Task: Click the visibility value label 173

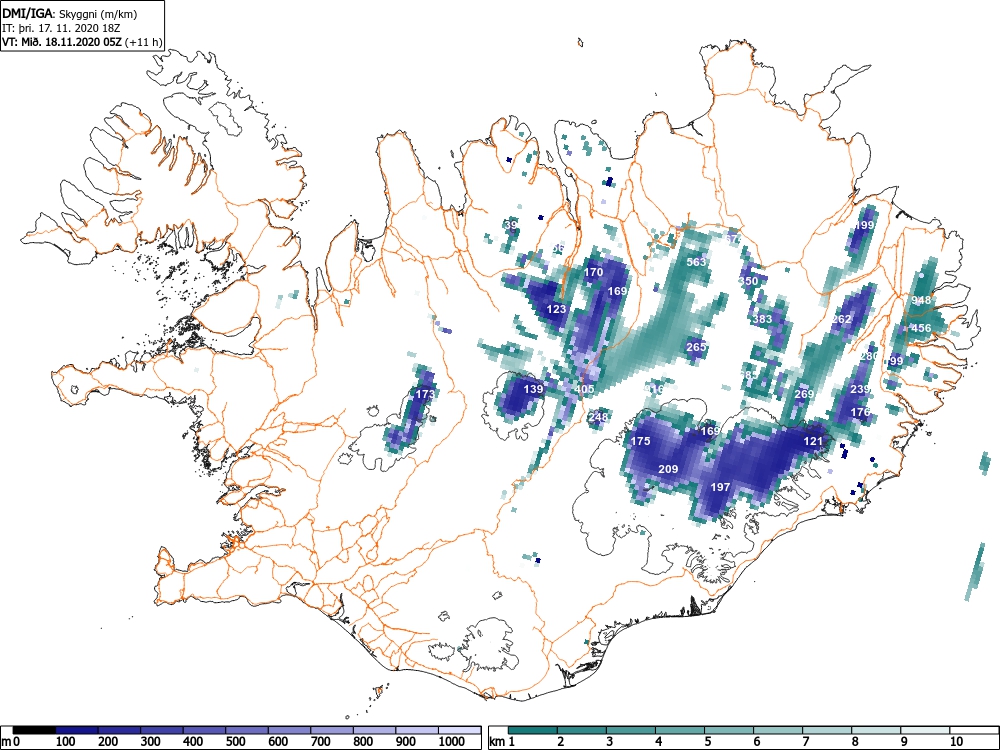Action: [x=425, y=394]
